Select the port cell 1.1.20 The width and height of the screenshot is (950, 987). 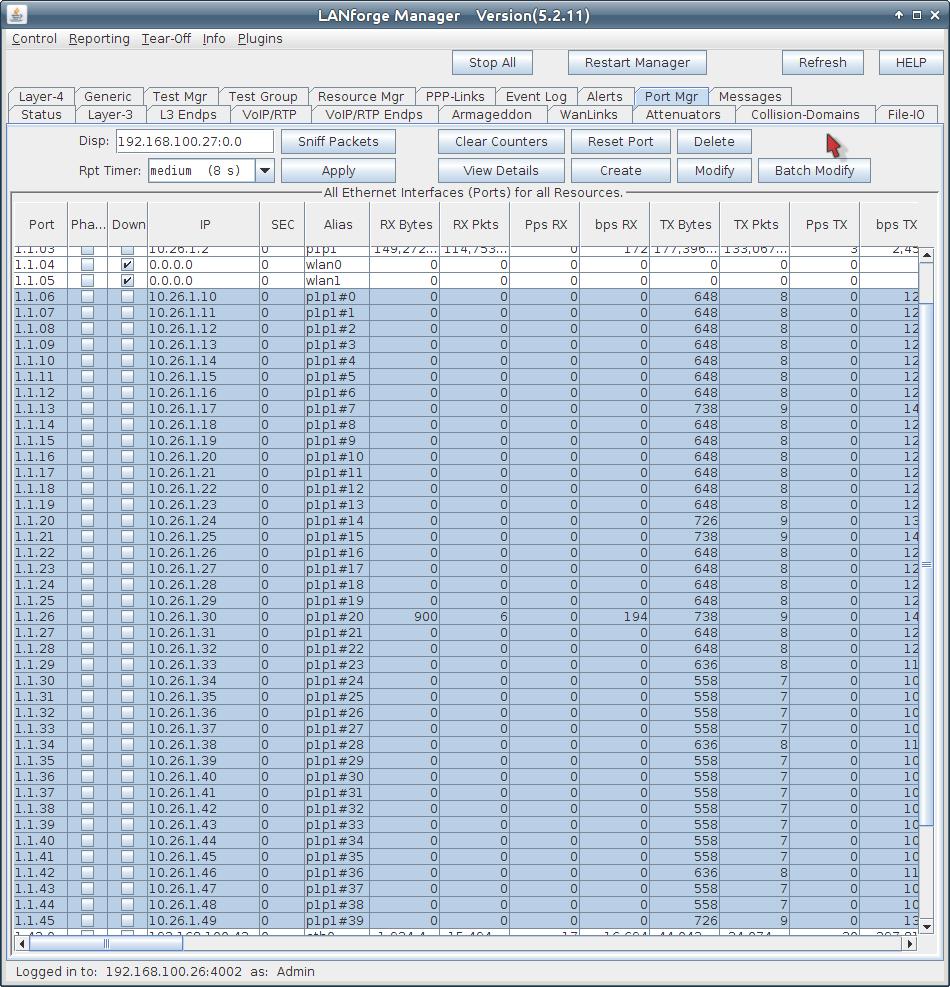tap(41, 521)
